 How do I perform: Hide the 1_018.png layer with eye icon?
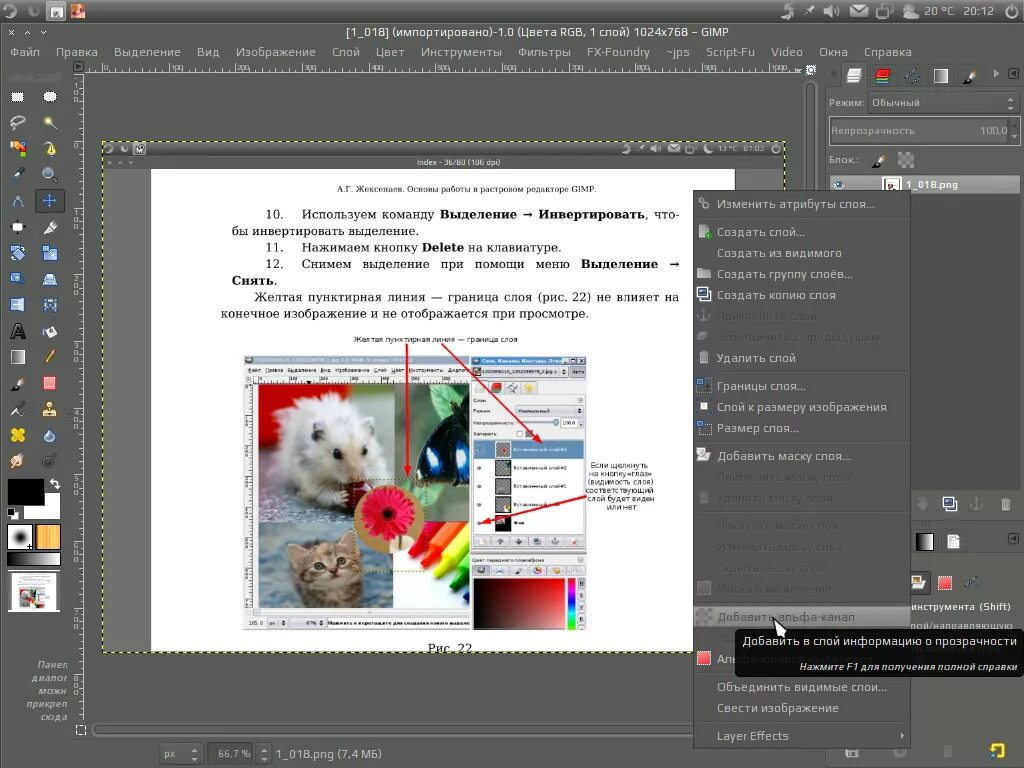tap(840, 185)
